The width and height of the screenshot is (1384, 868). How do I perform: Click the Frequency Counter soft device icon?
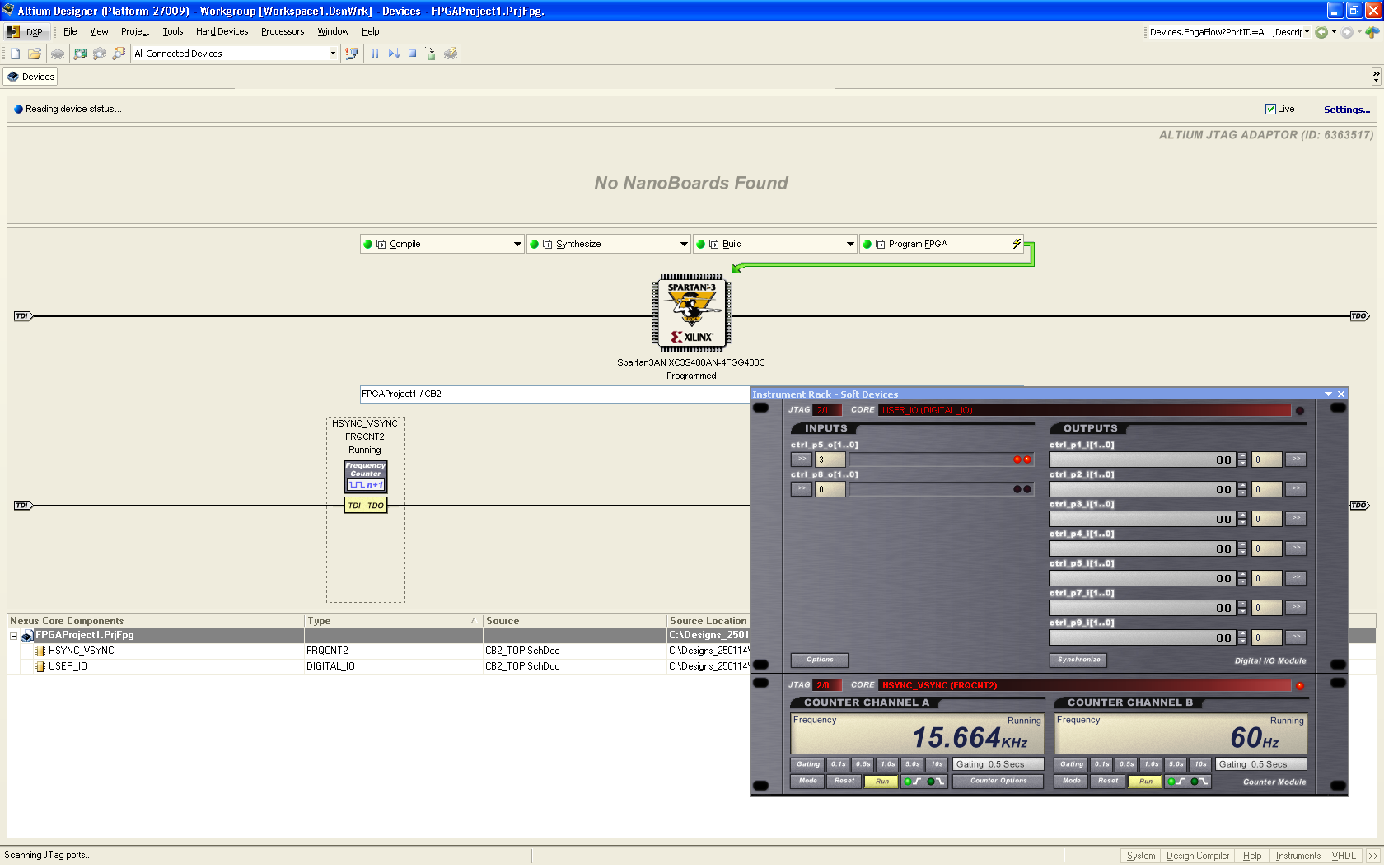[x=365, y=477]
